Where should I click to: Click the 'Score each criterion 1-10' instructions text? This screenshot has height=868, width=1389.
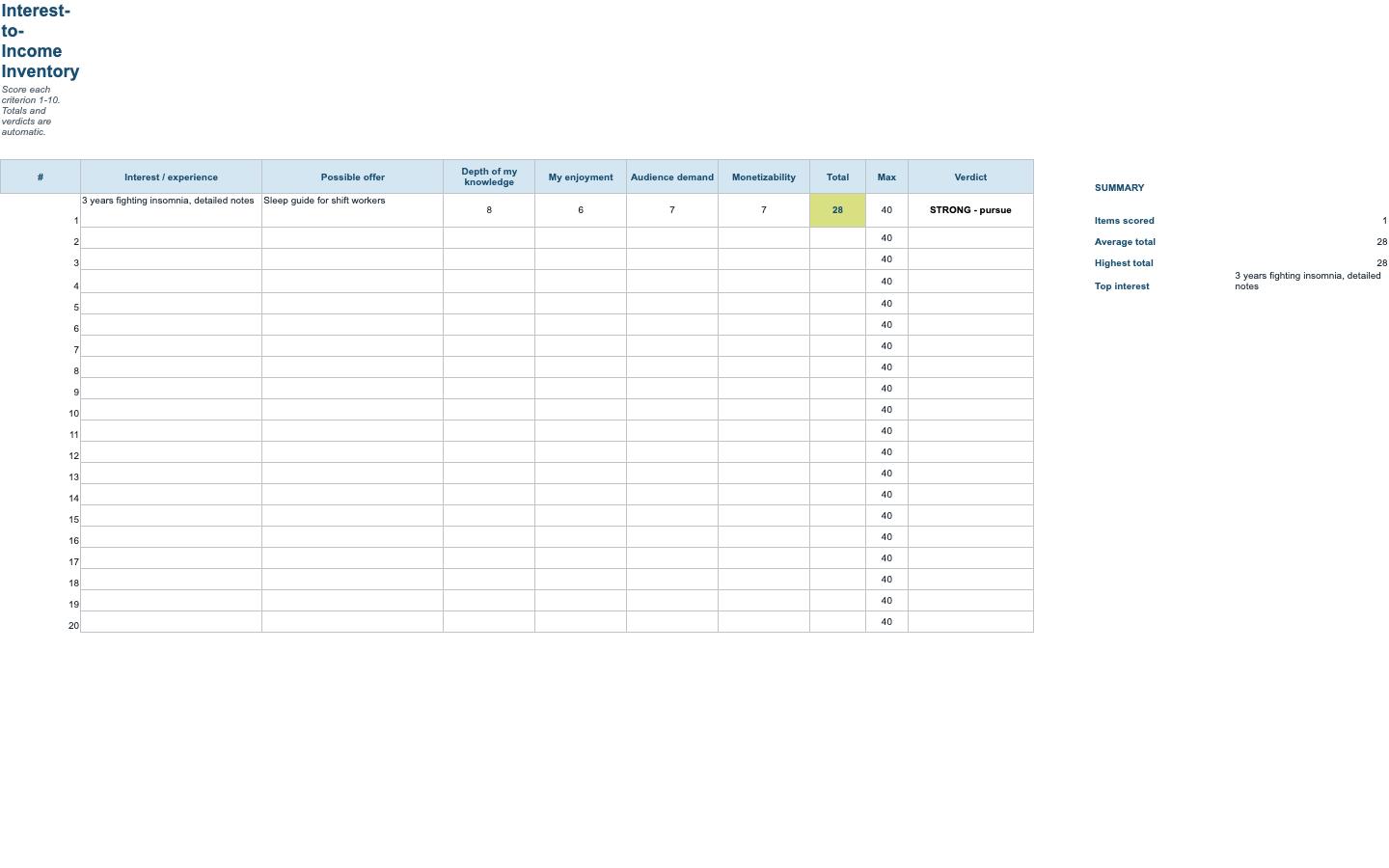point(31,111)
